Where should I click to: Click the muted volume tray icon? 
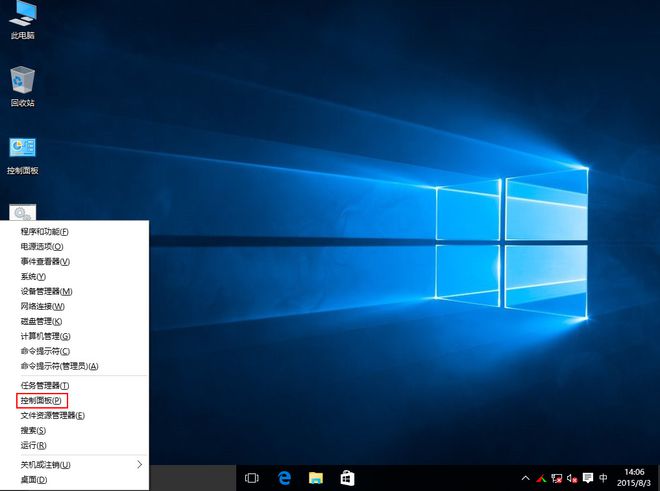coord(572,478)
